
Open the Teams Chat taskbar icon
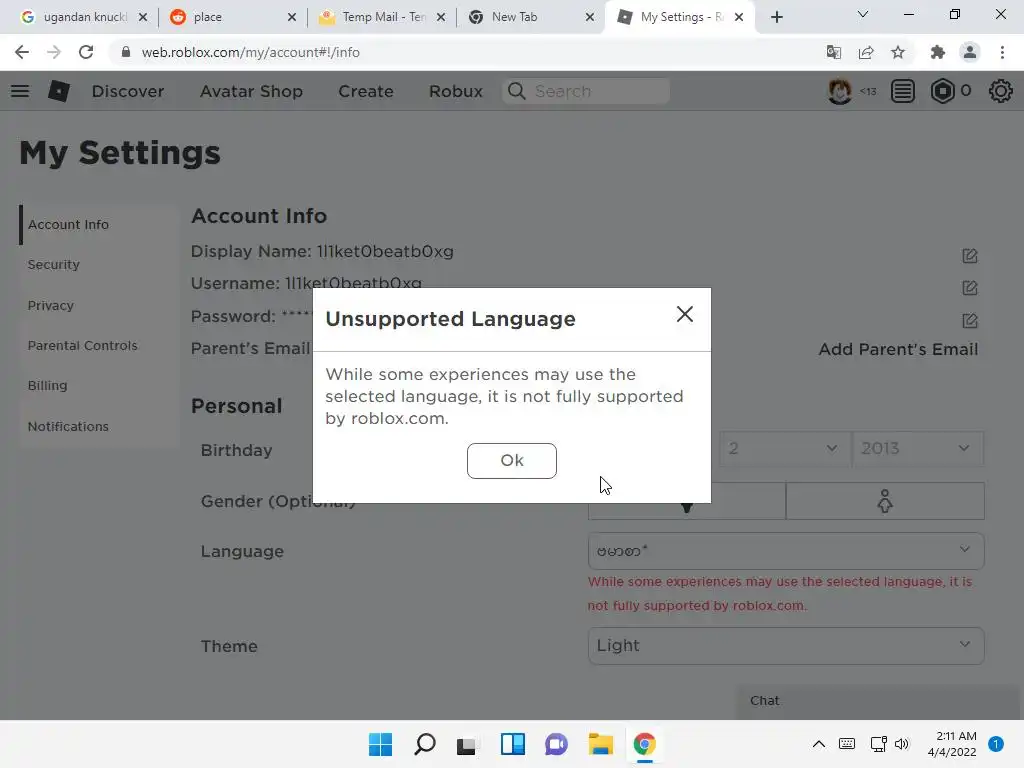pyautogui.click(x=556, y=744)
